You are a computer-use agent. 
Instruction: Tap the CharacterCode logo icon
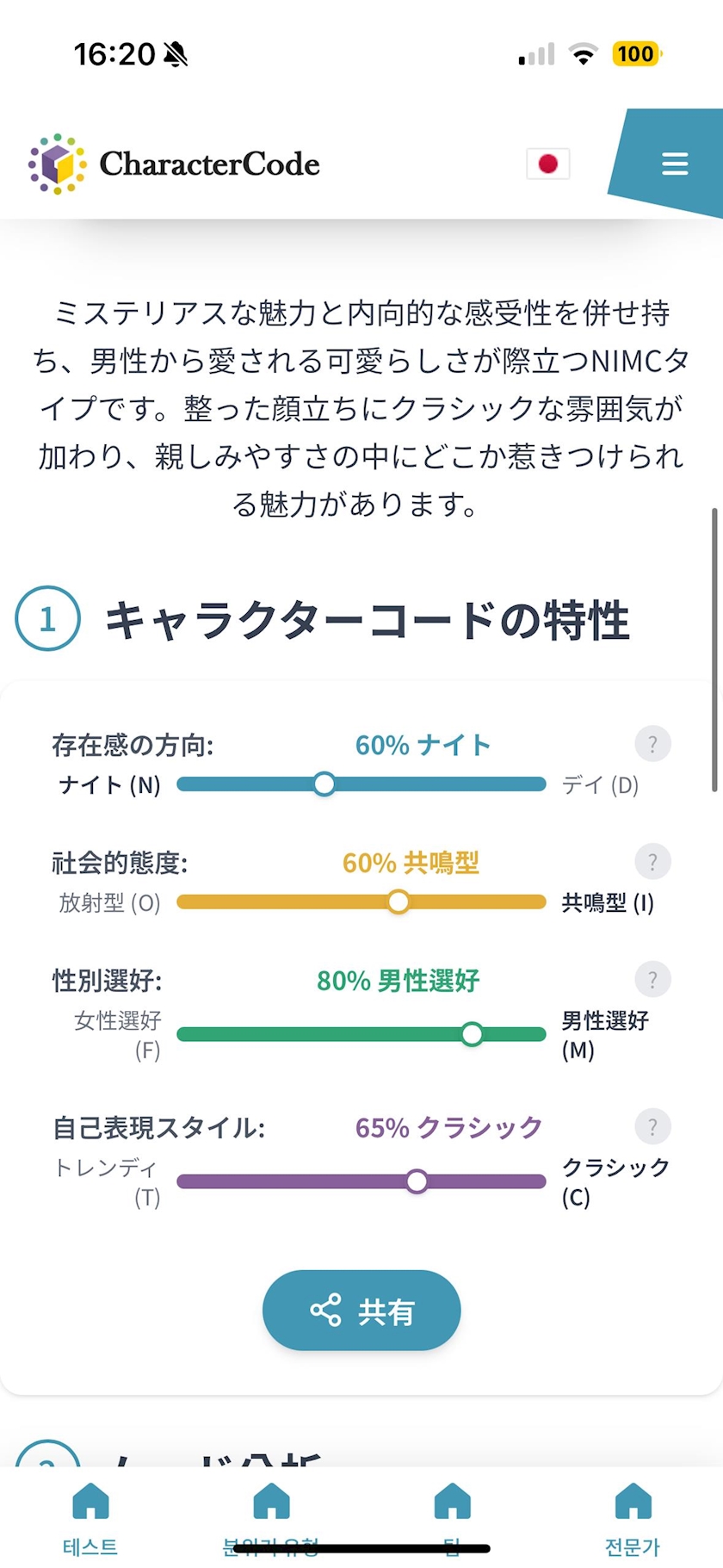click(57, 164)
